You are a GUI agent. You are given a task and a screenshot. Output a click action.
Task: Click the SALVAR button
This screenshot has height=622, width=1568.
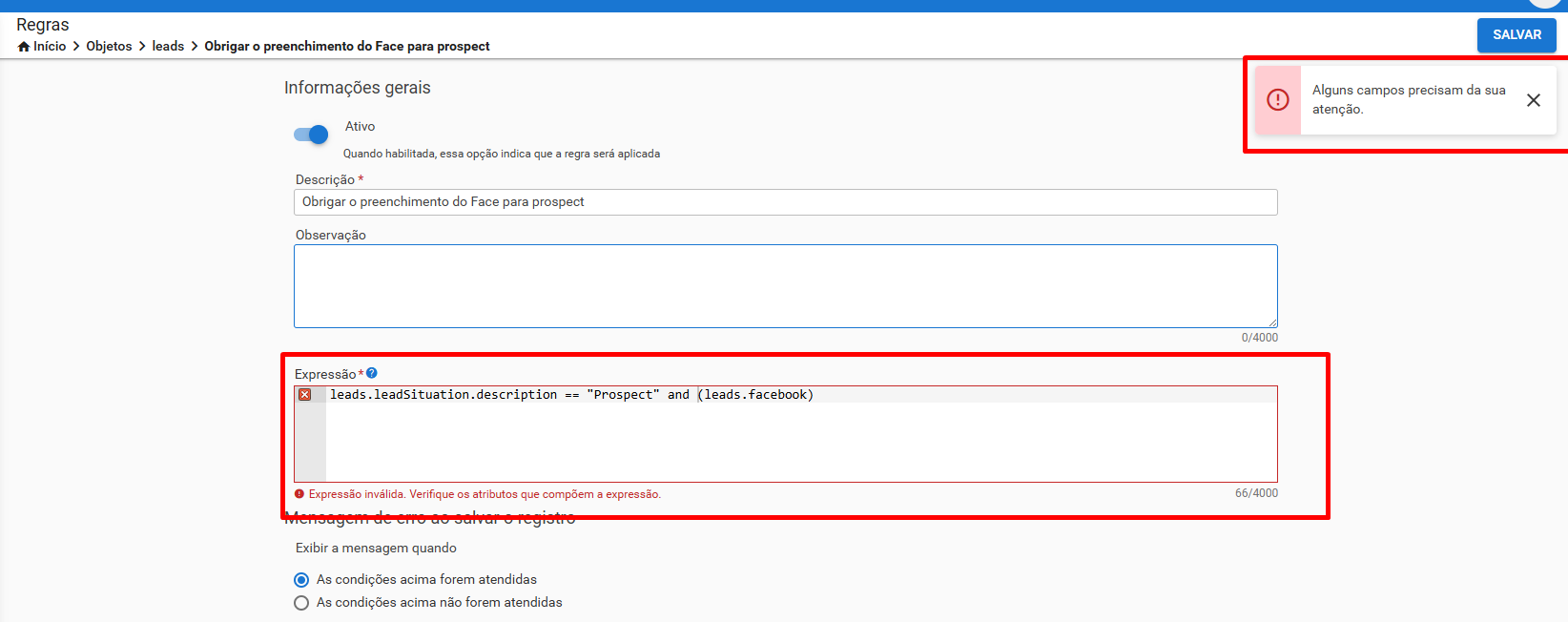coord(1516,35)
